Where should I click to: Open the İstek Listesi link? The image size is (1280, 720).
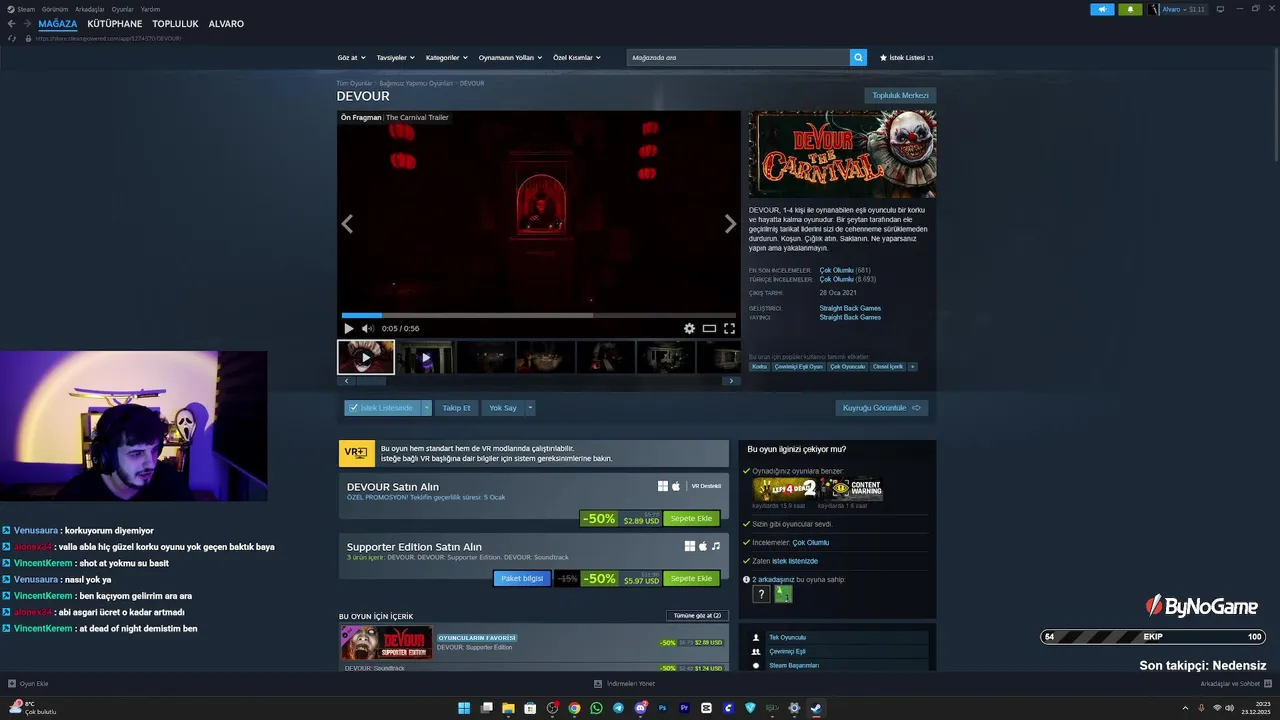point(906,58)
